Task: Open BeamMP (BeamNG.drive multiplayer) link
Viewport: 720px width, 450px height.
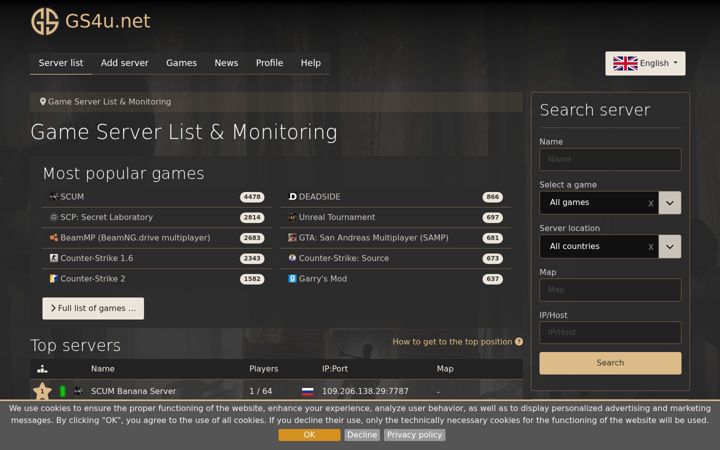Action: pyautogui.click(x=135, y=238)
